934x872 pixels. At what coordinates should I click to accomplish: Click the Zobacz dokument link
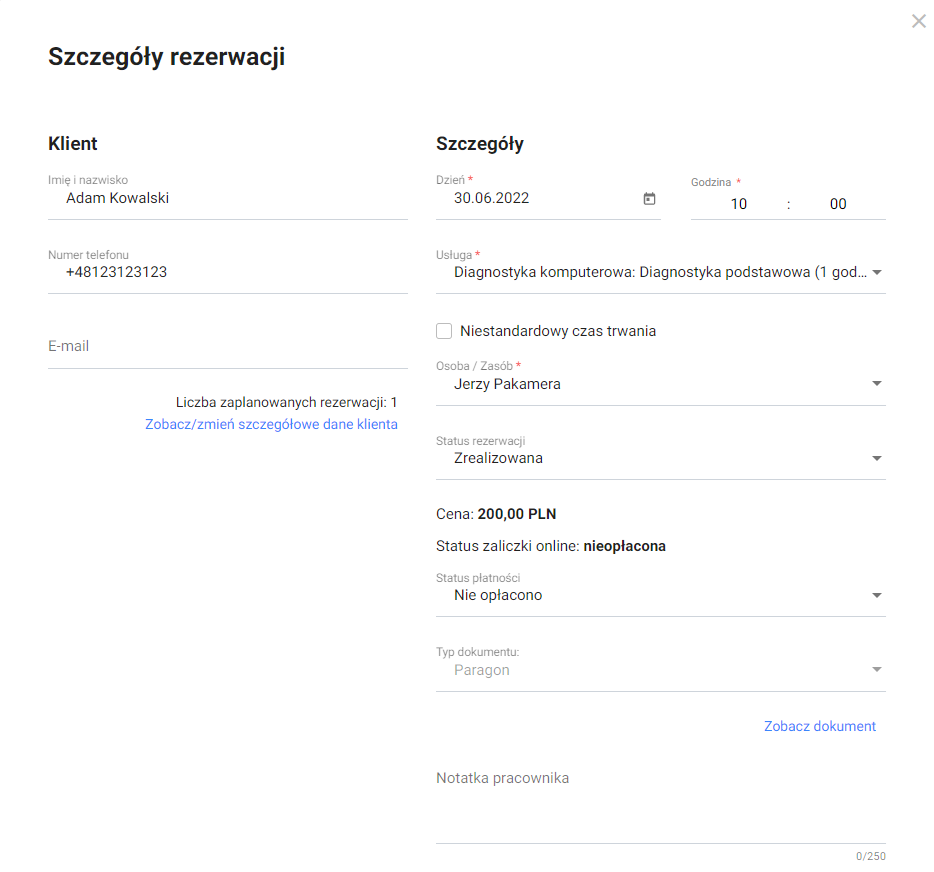(x=819, y=727)
